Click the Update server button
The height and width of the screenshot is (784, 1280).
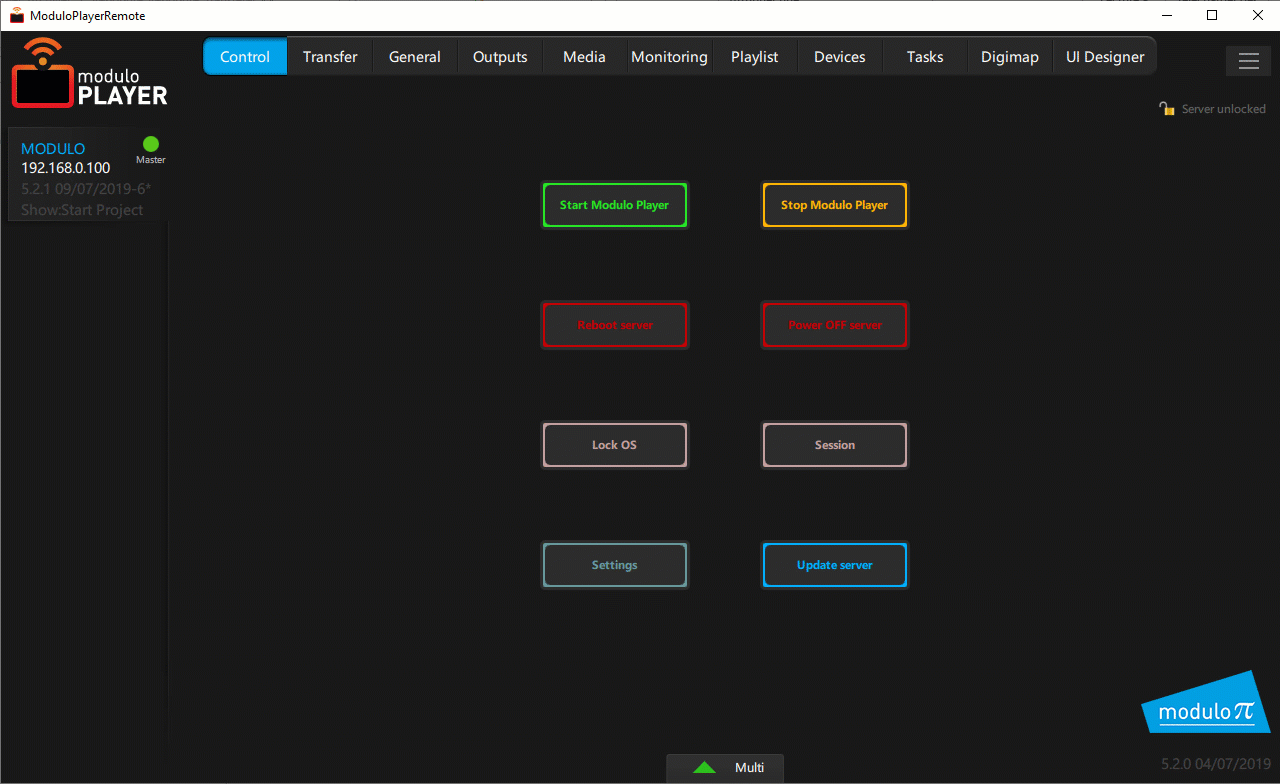(835, 565)
